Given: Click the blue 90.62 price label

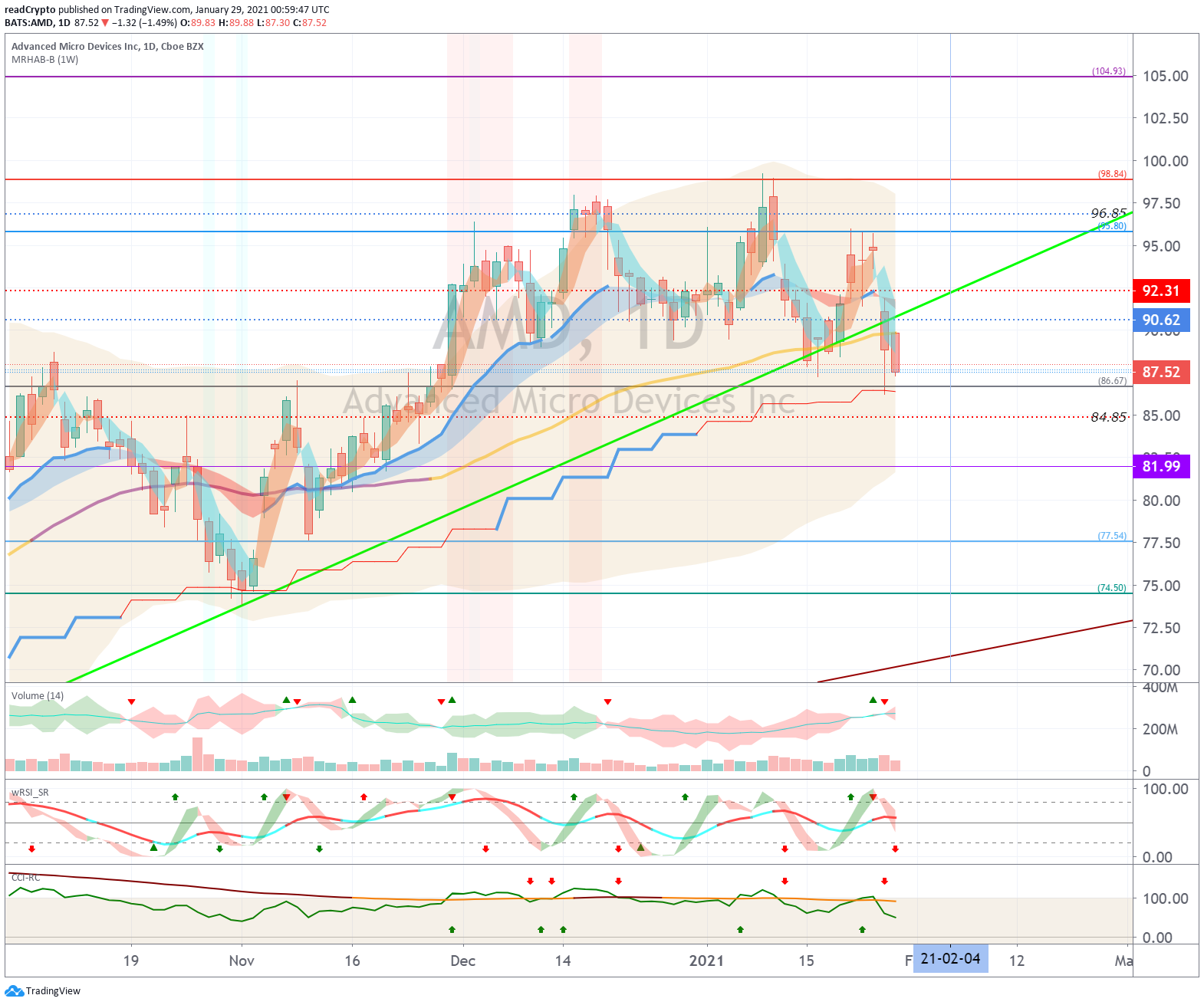Looking at the screenshot, I should tap(1161, 320).
